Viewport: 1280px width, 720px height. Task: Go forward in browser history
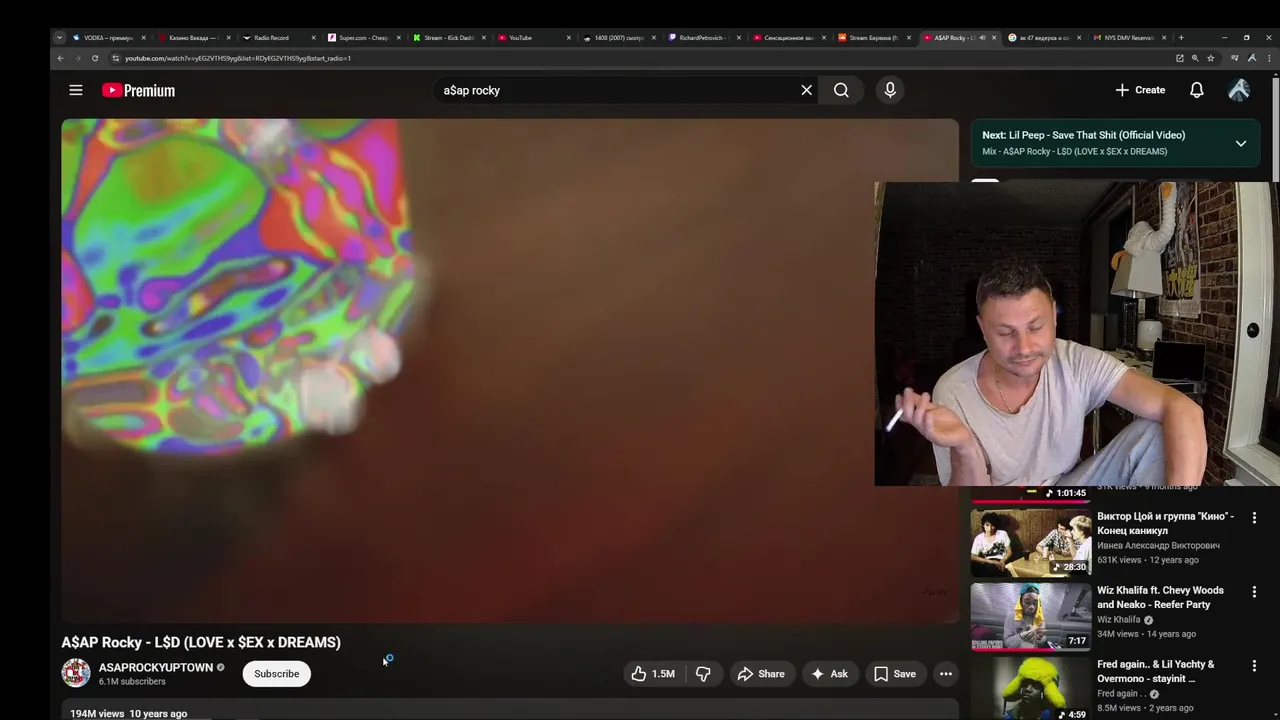(78, 58)
